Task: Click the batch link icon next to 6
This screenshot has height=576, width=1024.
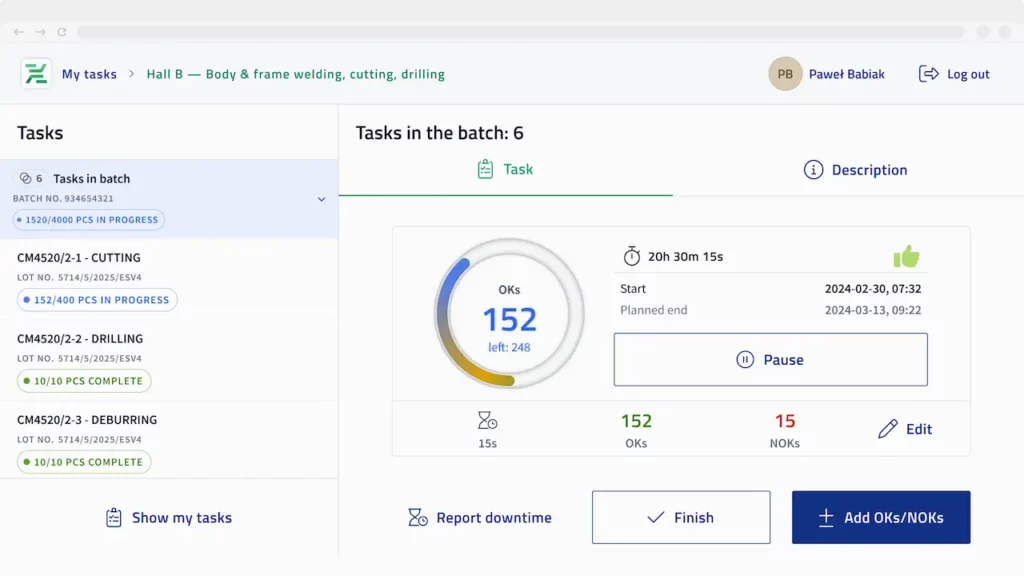Action: tap(25, 178)
